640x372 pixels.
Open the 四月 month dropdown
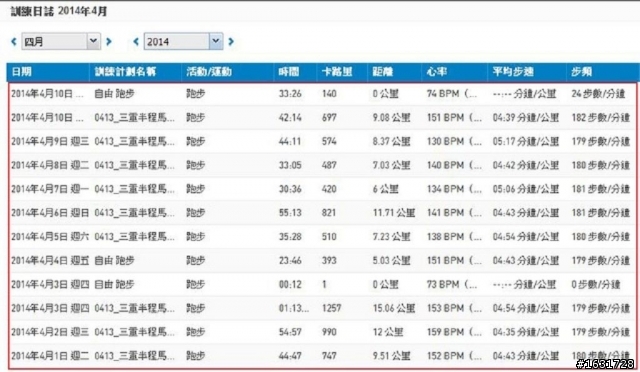[61, 41]
